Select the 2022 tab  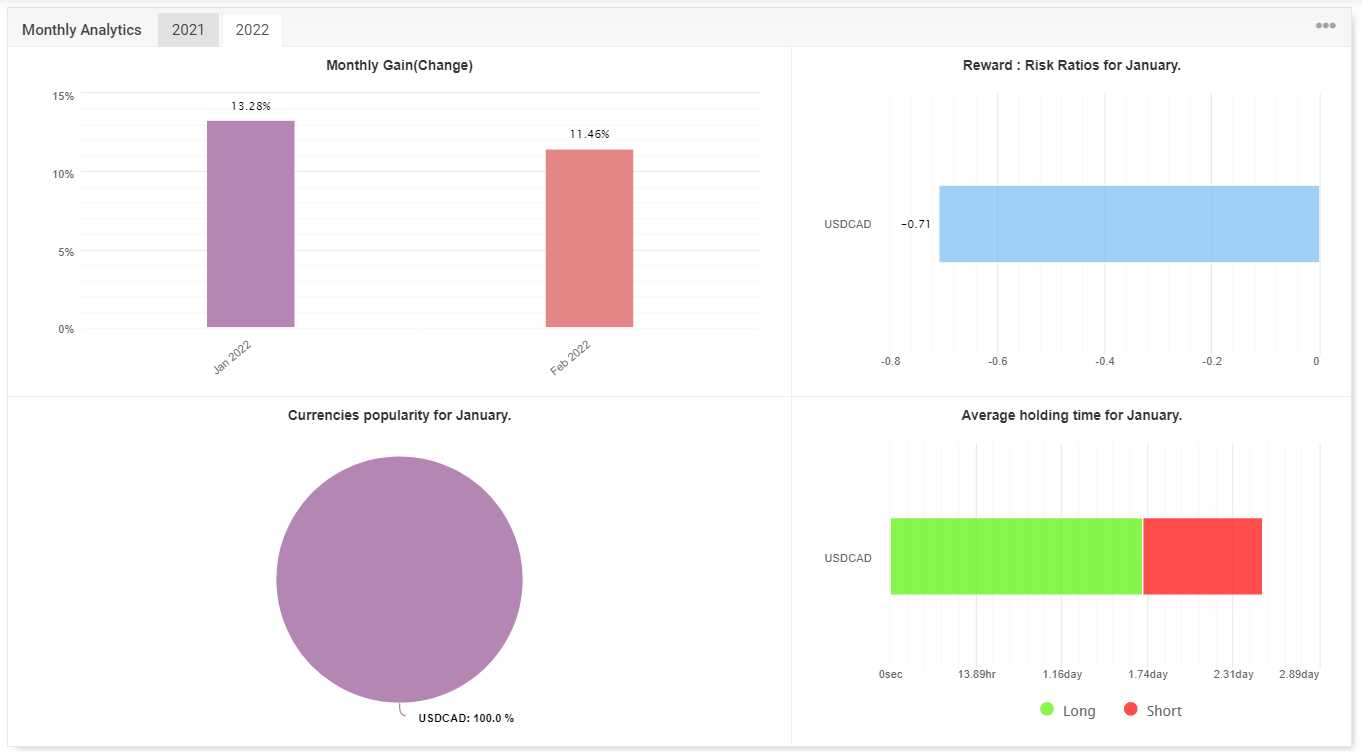point(252,30)
